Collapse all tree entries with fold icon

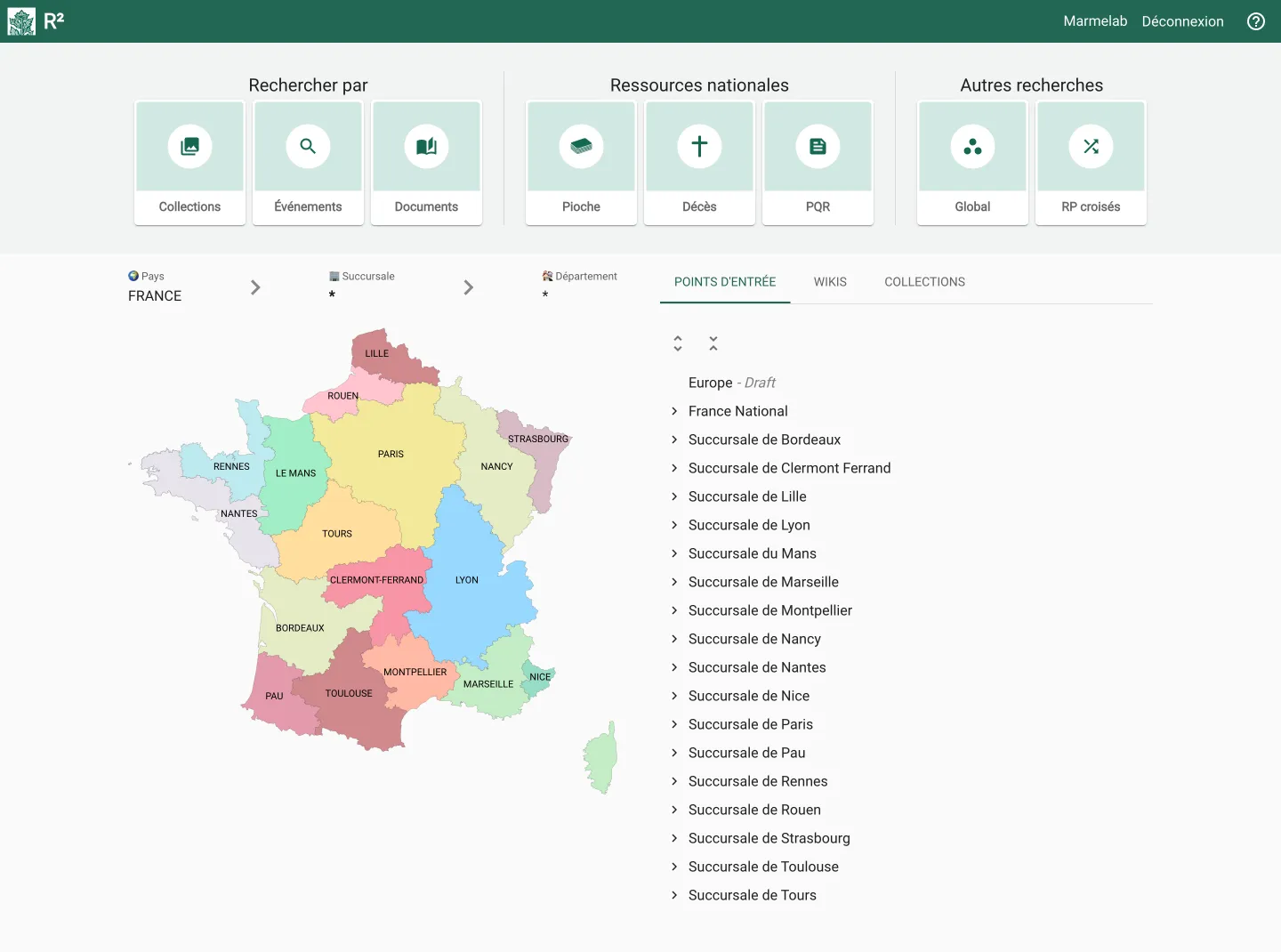713,343
